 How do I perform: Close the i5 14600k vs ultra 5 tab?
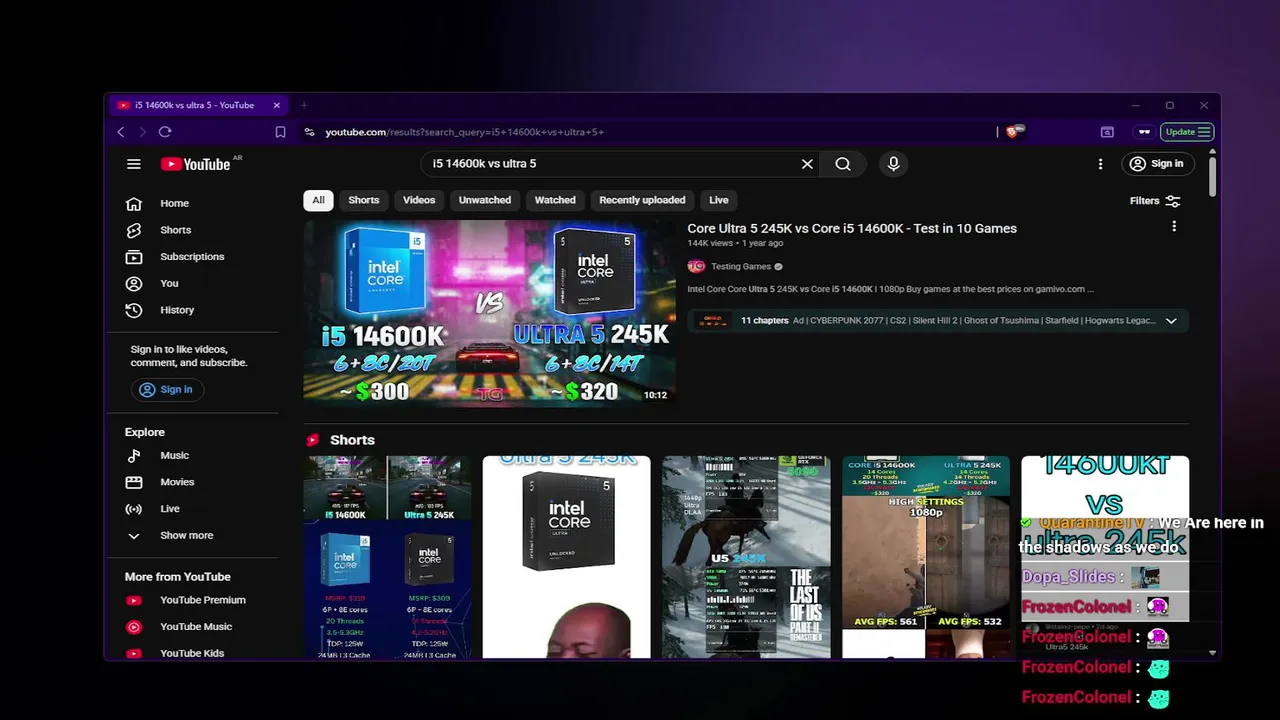point(276,105)
